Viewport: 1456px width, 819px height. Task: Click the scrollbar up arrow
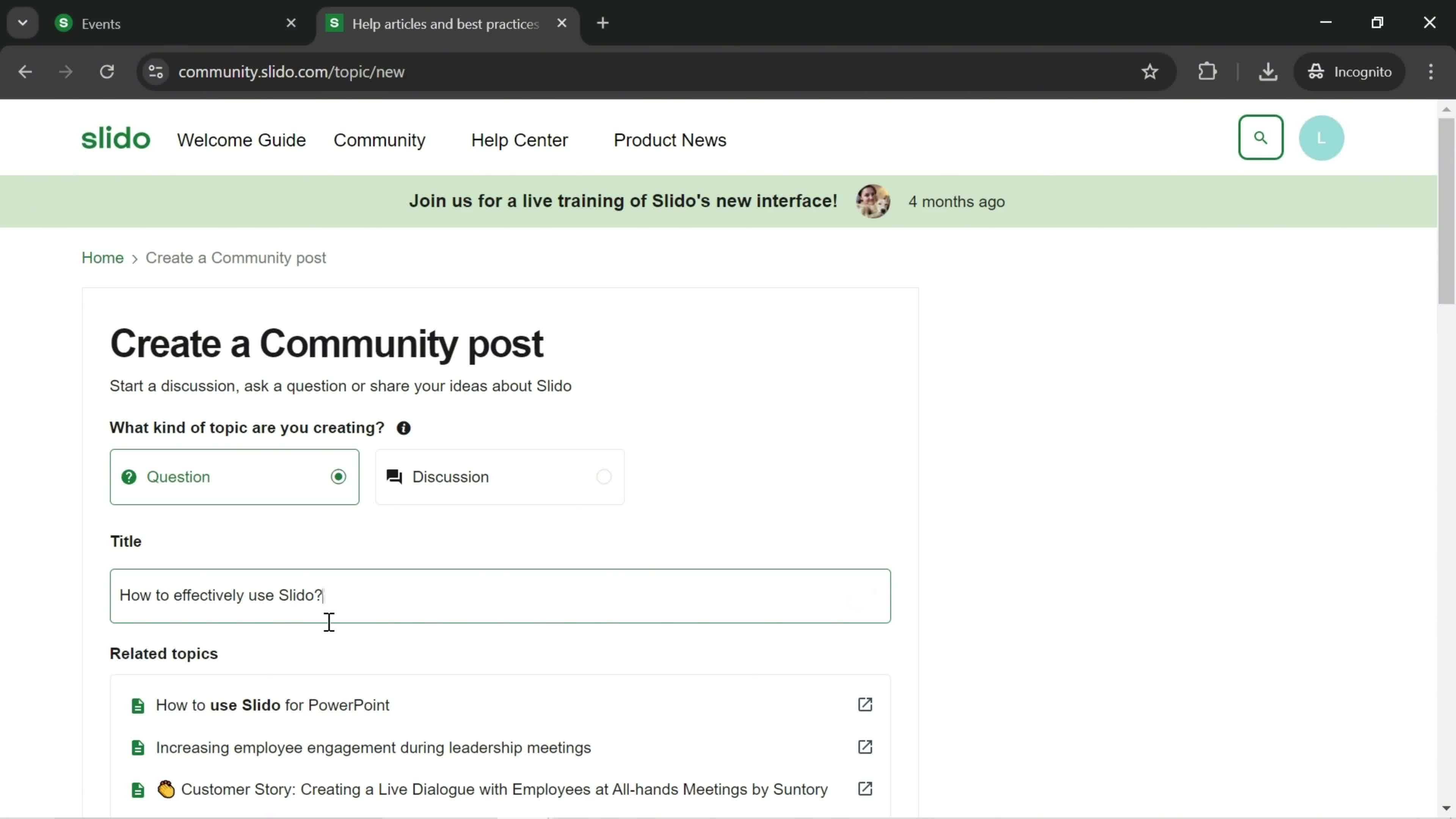click(1447, 109)
